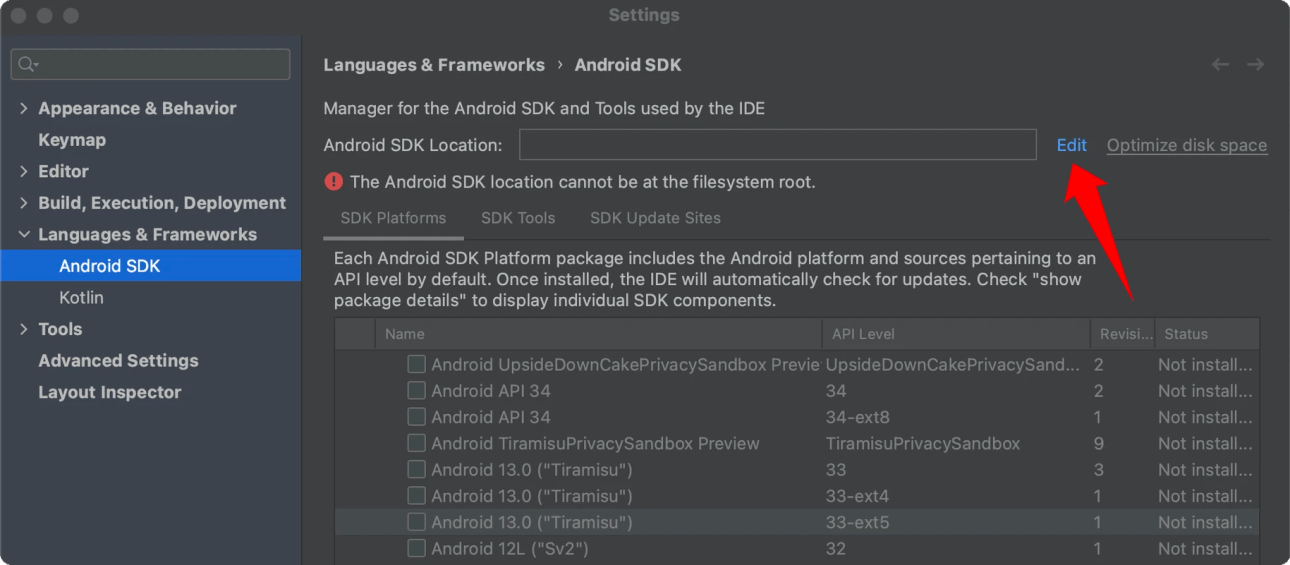
Task: Switch to the SDK Tools tab
Action: pyautogui.click(x=517, y=218)
